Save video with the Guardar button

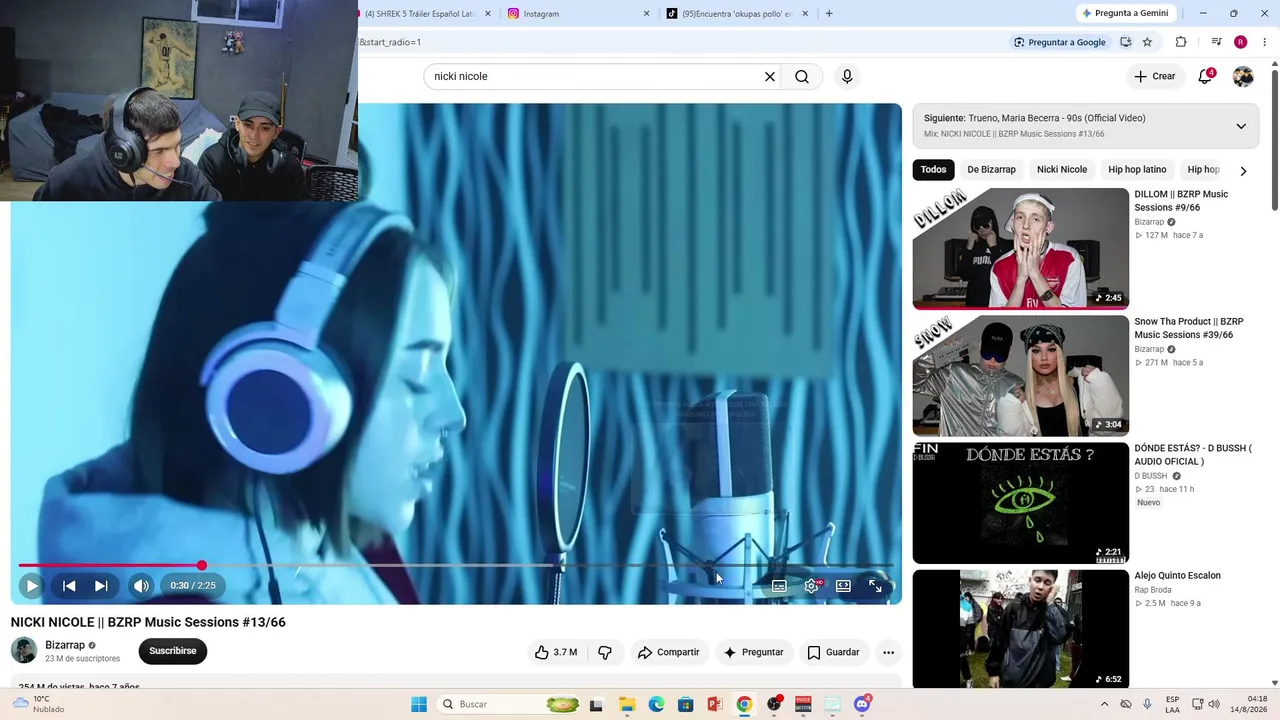pyautogui.click(x=834, y=652)
